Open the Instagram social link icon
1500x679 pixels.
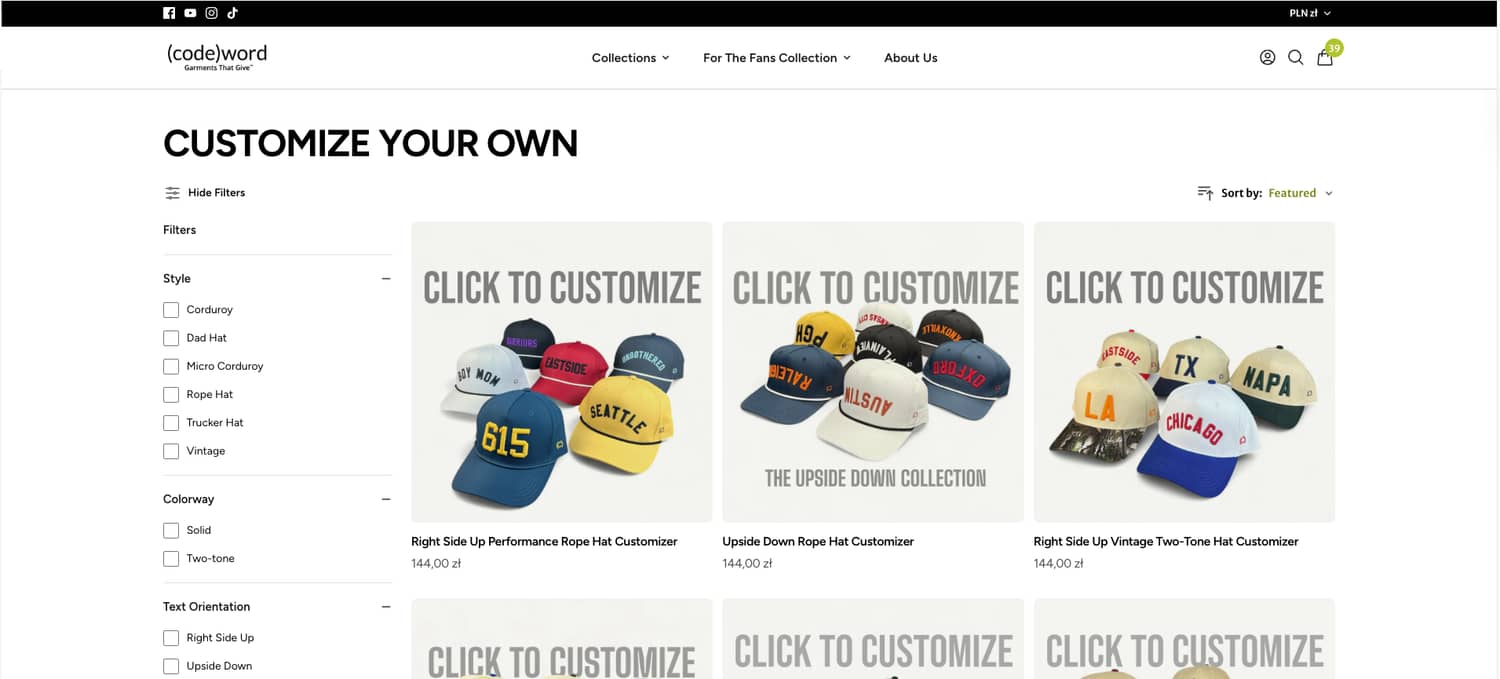point(211,13)
